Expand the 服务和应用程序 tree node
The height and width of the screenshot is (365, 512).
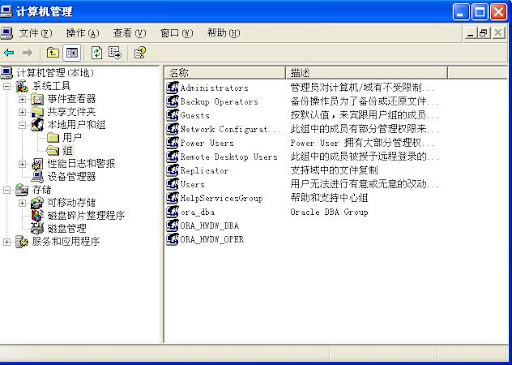pyautogui.click(x=7, y=242)
